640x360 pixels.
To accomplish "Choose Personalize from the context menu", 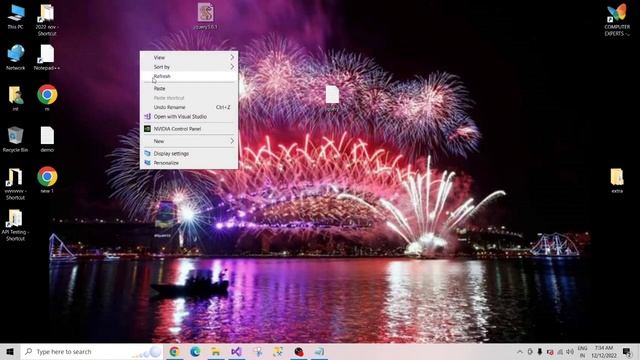I will pyautogui.click(x=189, y=163).
